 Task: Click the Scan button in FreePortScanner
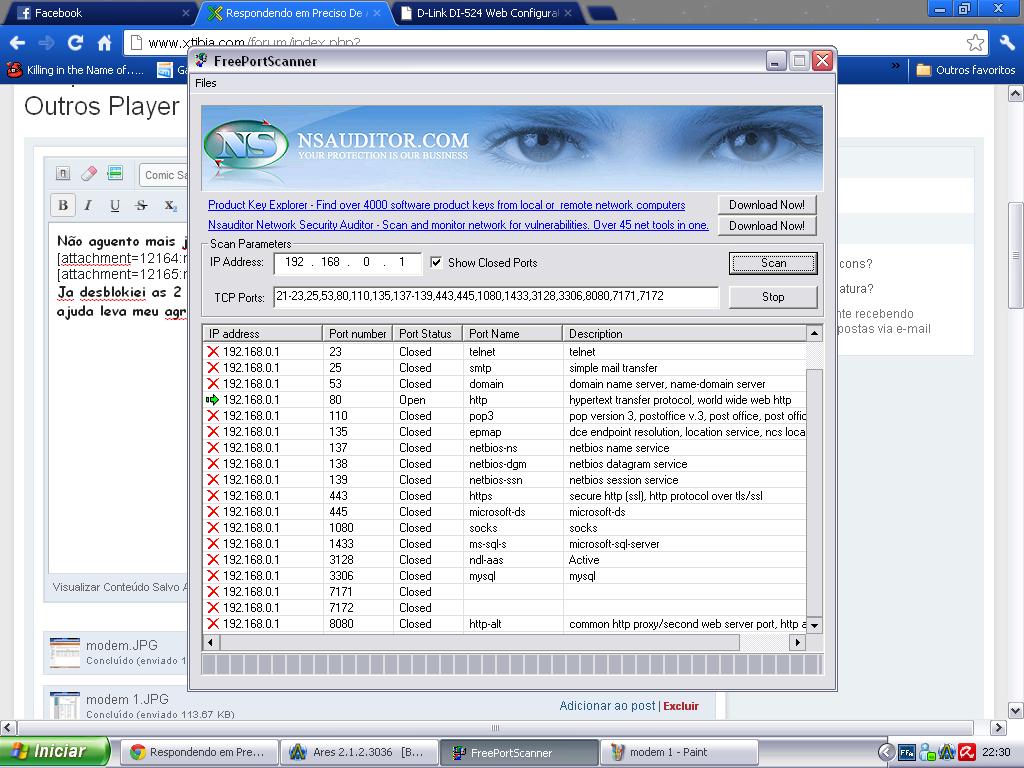tap(773, 263)
